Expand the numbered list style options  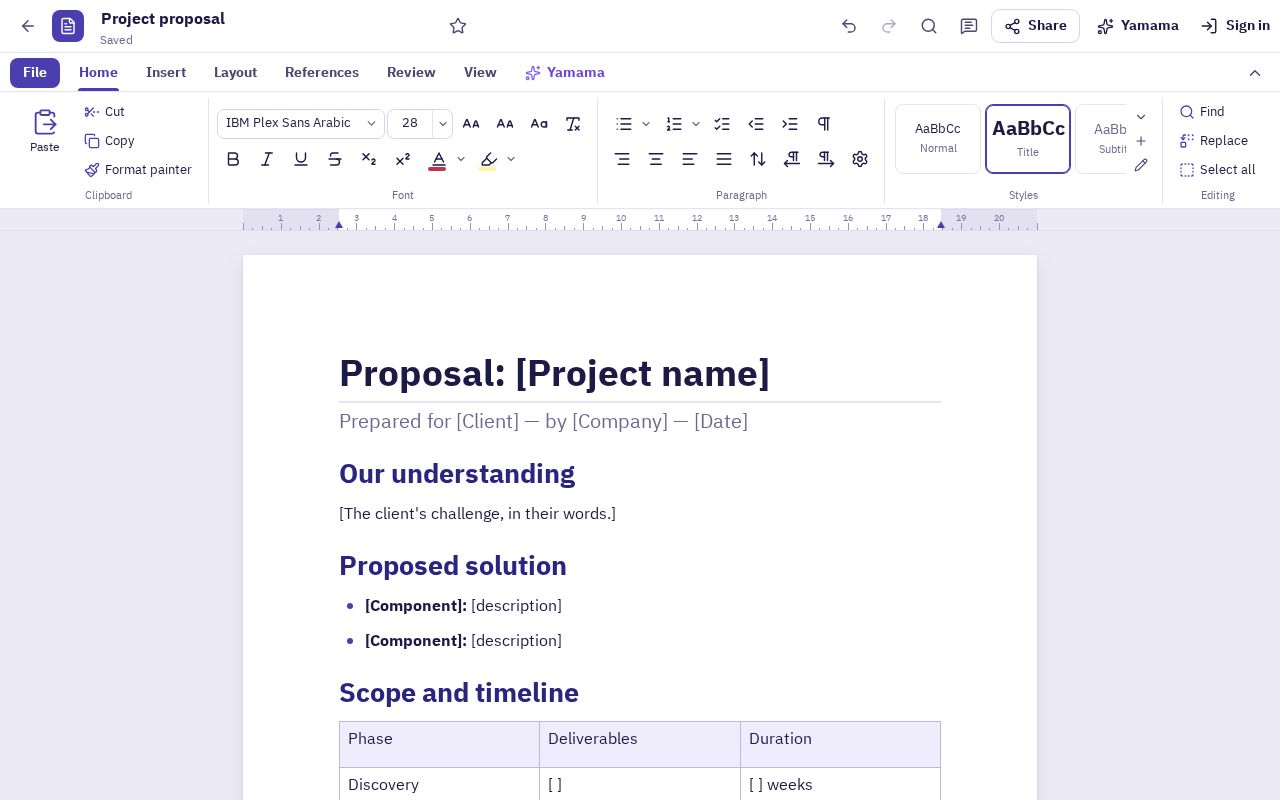pyautogui.click(x=696, y=124)
